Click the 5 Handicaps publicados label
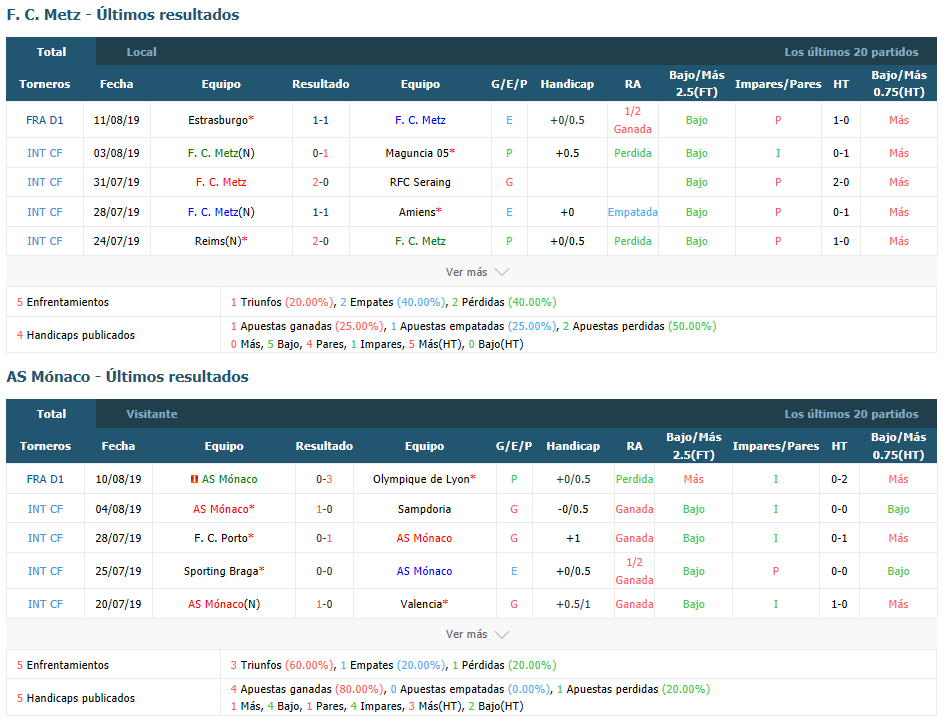This screenshot has height=723, width=950. [x=76, y=698]
